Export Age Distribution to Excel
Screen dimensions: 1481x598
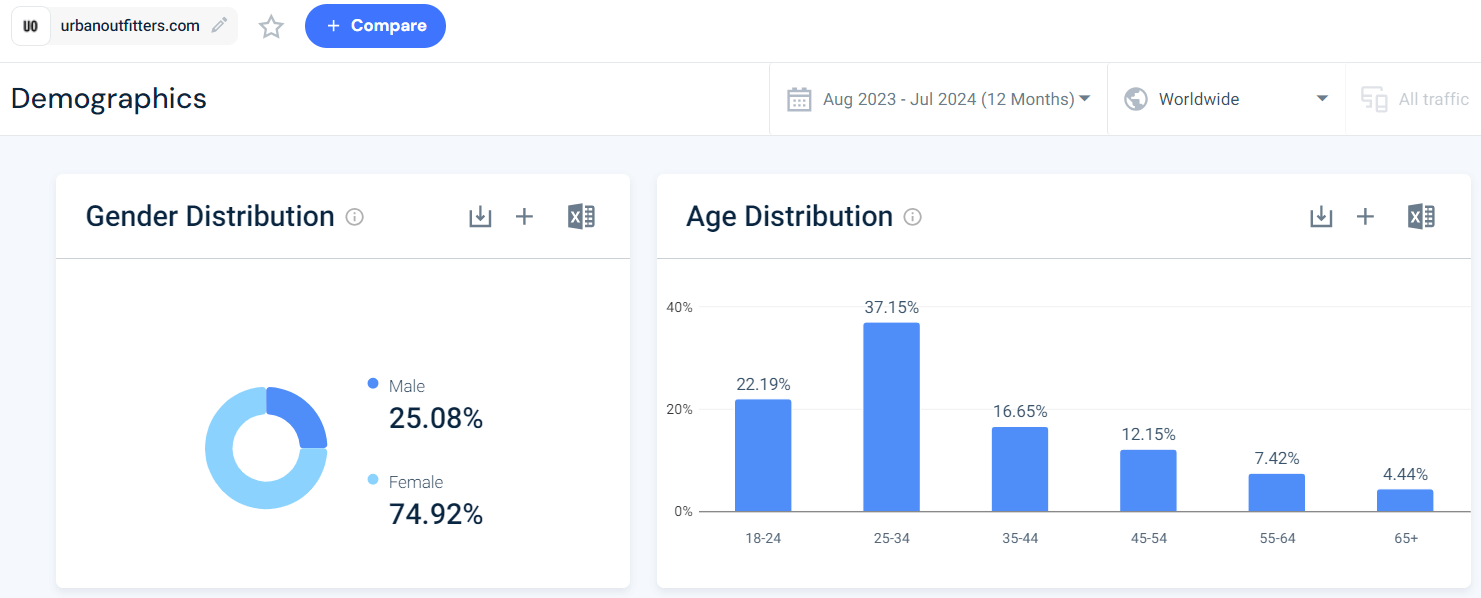(1422, 216)
